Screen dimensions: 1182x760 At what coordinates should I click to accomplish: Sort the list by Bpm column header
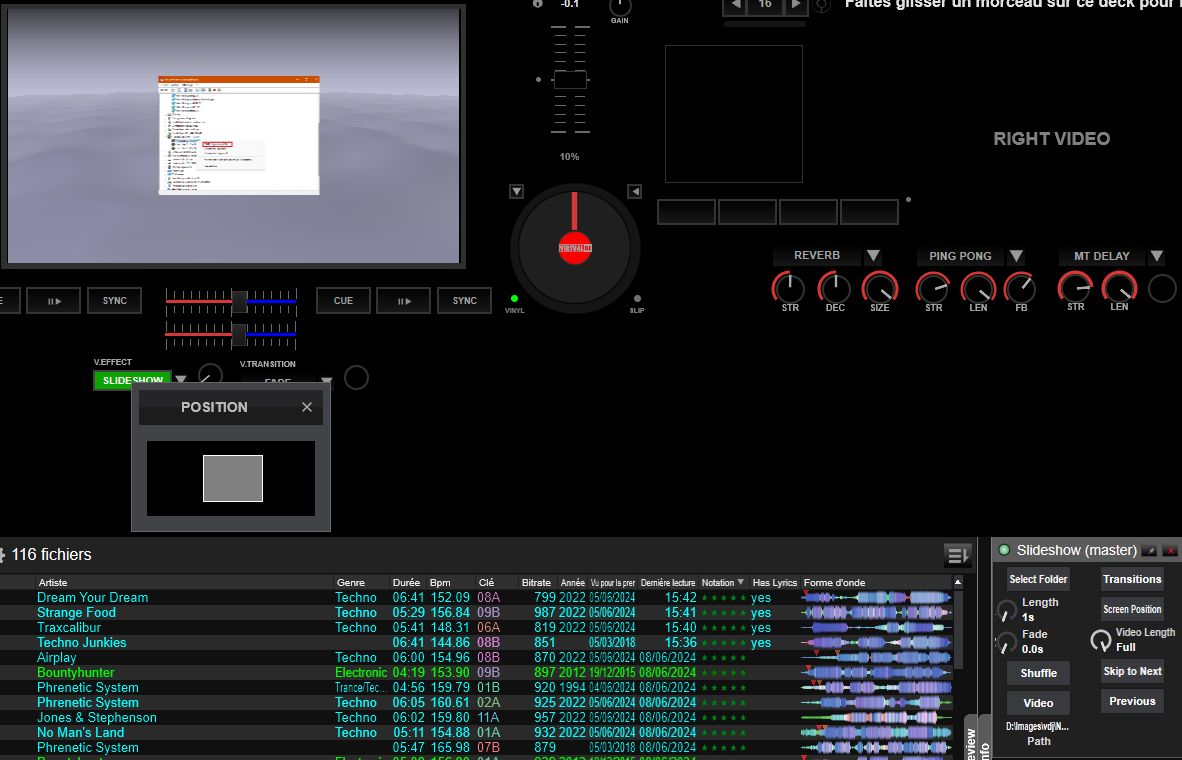441,582
